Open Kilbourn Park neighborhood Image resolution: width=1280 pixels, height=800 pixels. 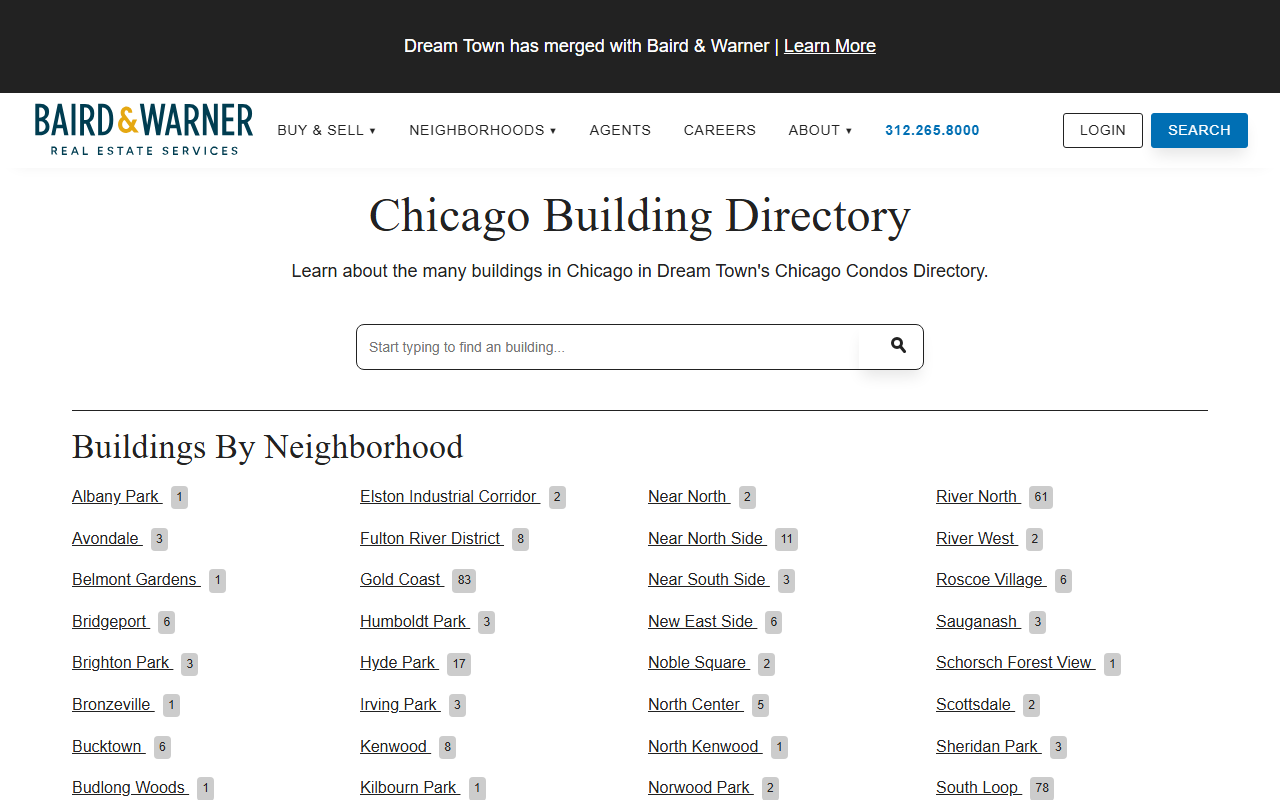pyautogui.click(x=410, y=787)
